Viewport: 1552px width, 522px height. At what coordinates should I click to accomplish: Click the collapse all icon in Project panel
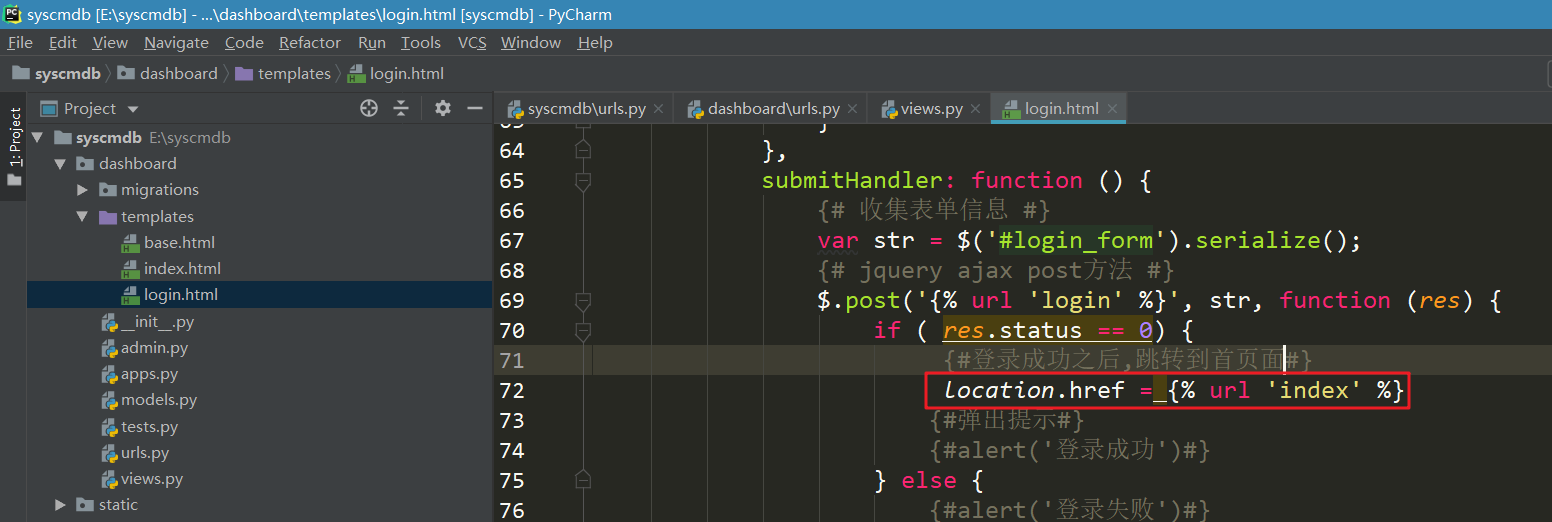tap(401, 108)
